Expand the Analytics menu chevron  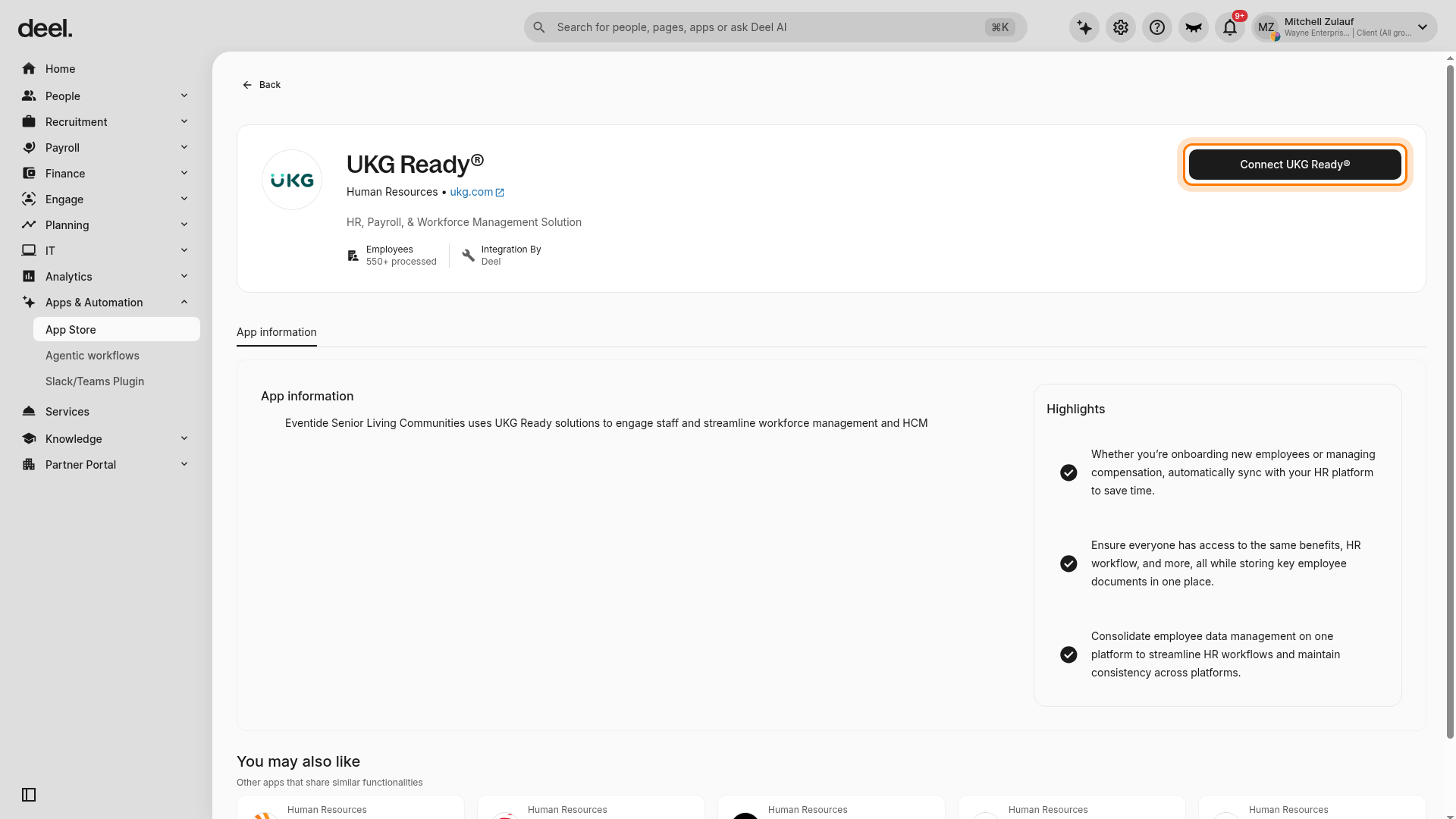point(184,276)
